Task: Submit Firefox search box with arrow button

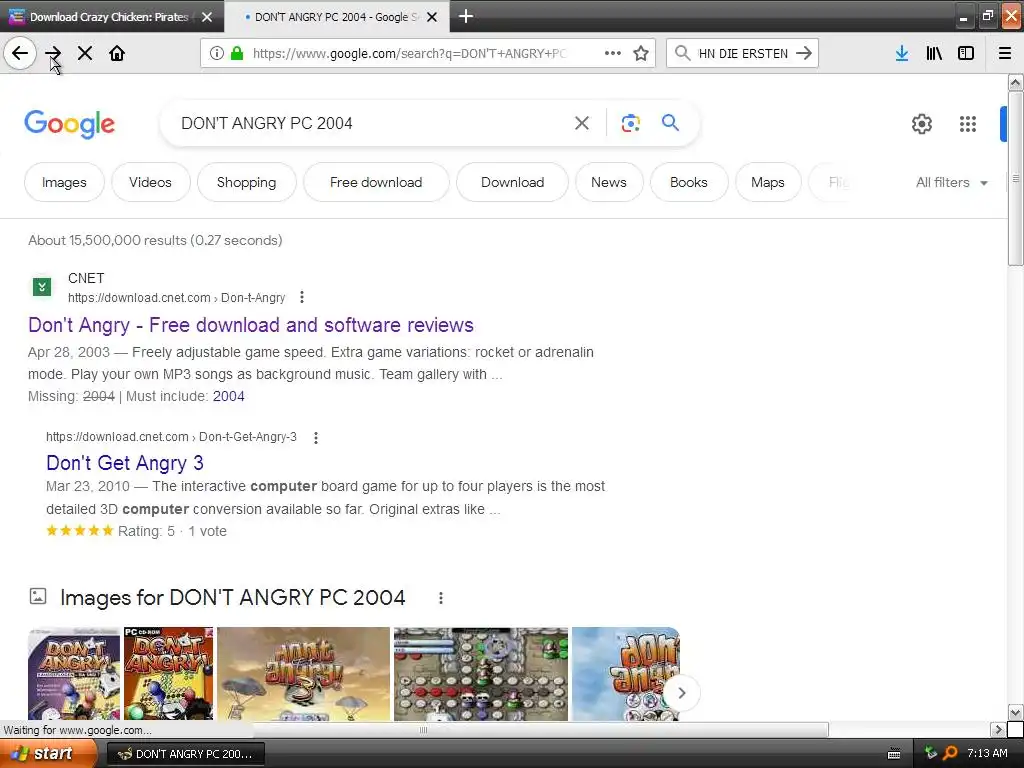Action: (804, 53)
